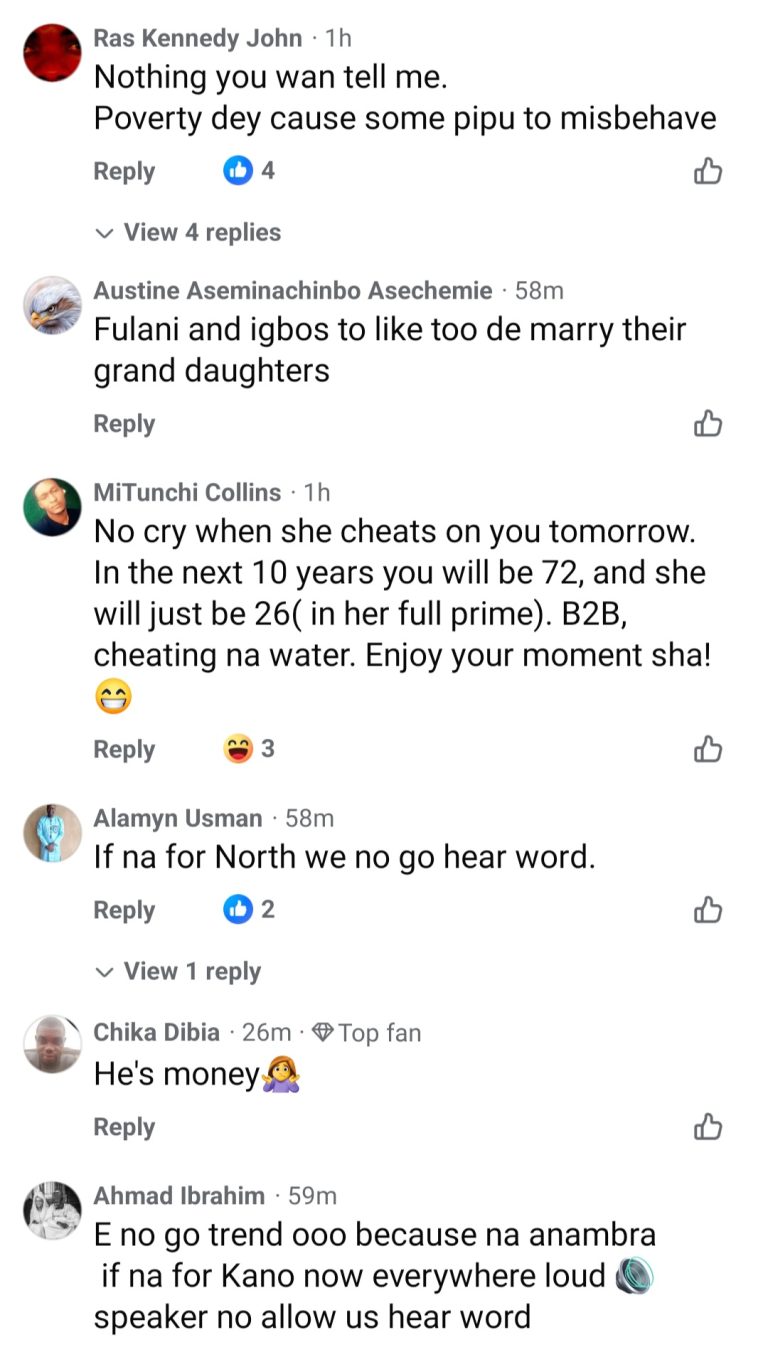Reply to Austine Aseminachinbo Asechemie's comment
The height and width of the screenshot is (1347, 768).
click(x=124, y=424)
